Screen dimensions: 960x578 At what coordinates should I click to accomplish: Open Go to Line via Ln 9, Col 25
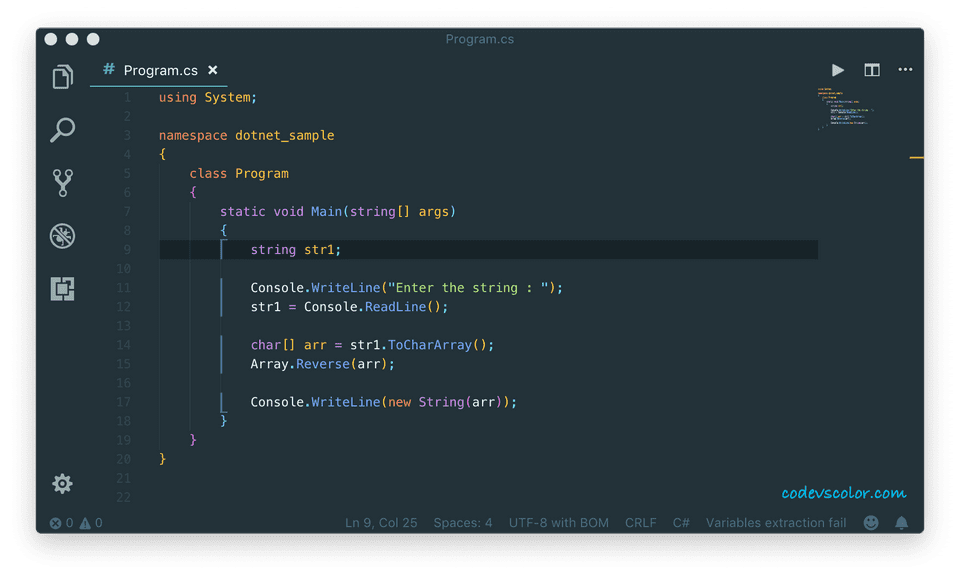(381, 522)
